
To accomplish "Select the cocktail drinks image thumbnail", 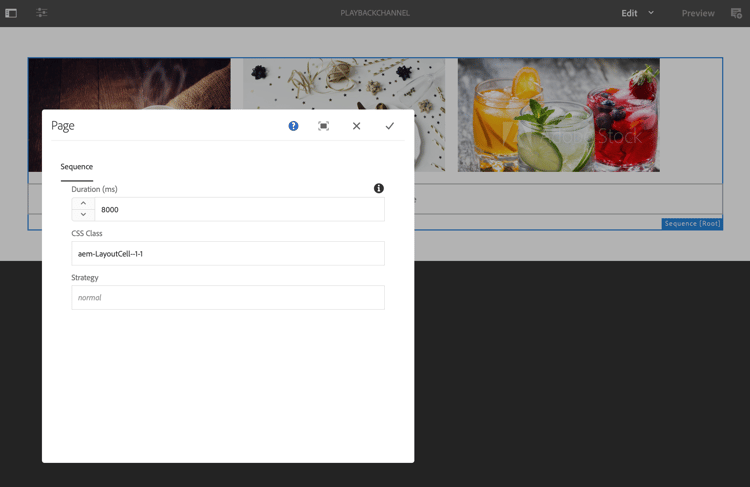I will pyautogui.click(x=559, y=115).
